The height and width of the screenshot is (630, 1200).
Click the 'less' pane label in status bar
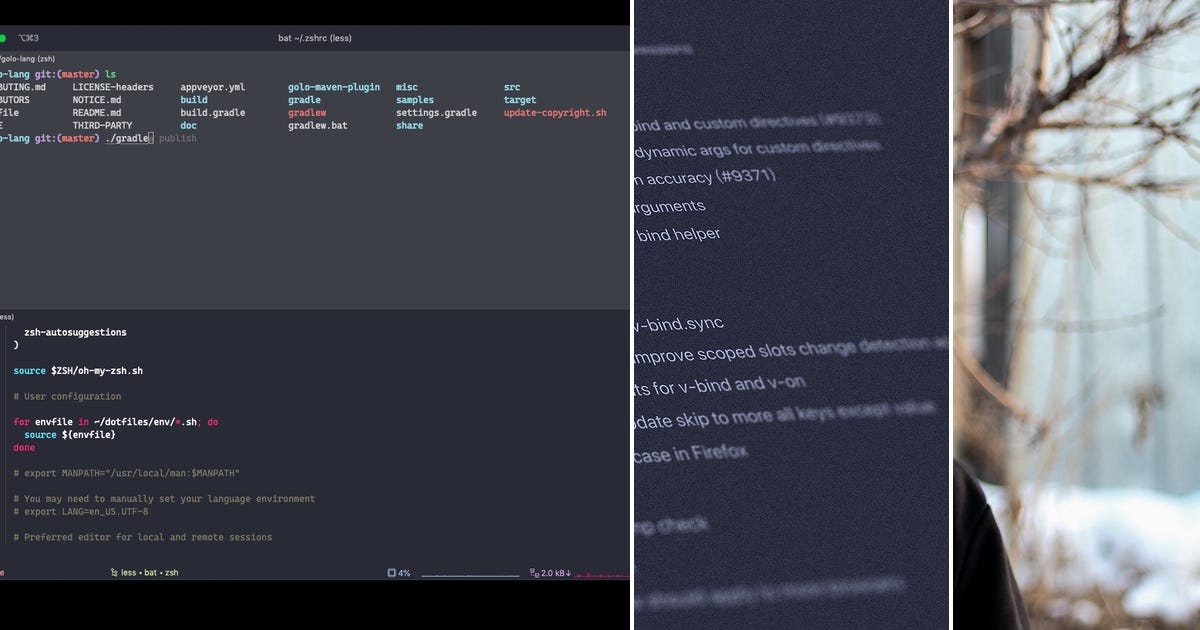[129, 572]
